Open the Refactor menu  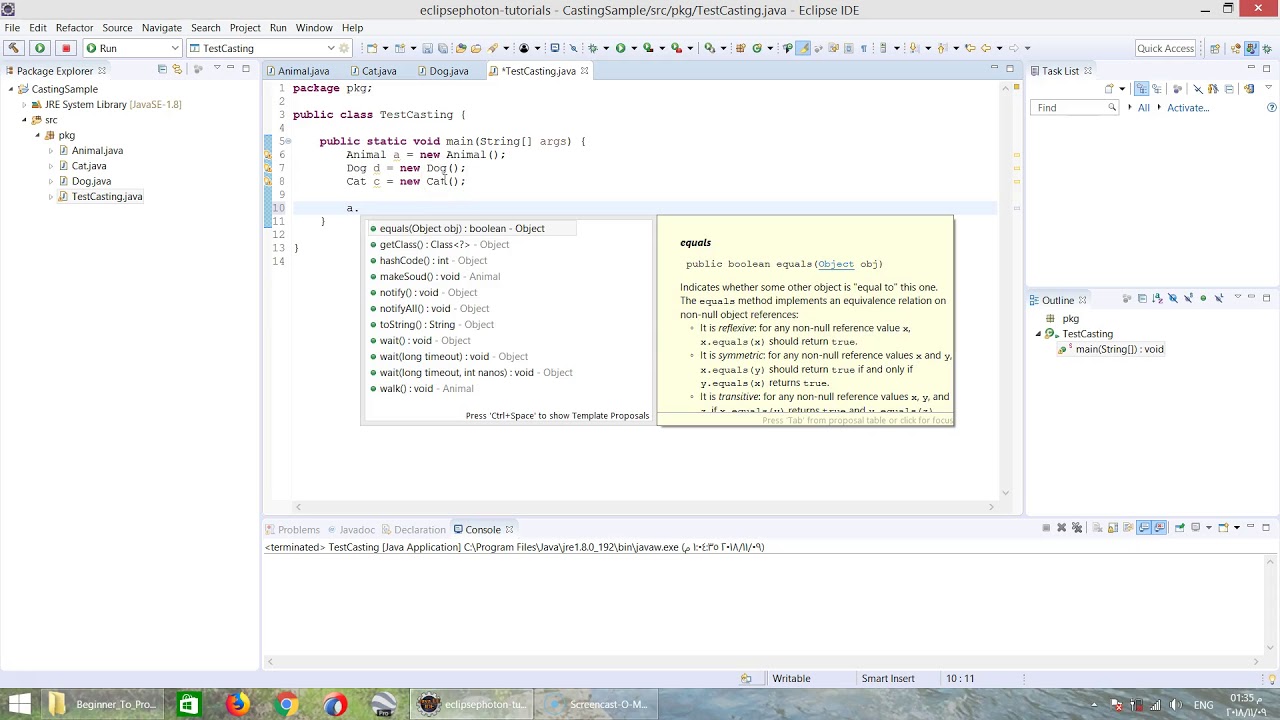(x=74, y=28)
